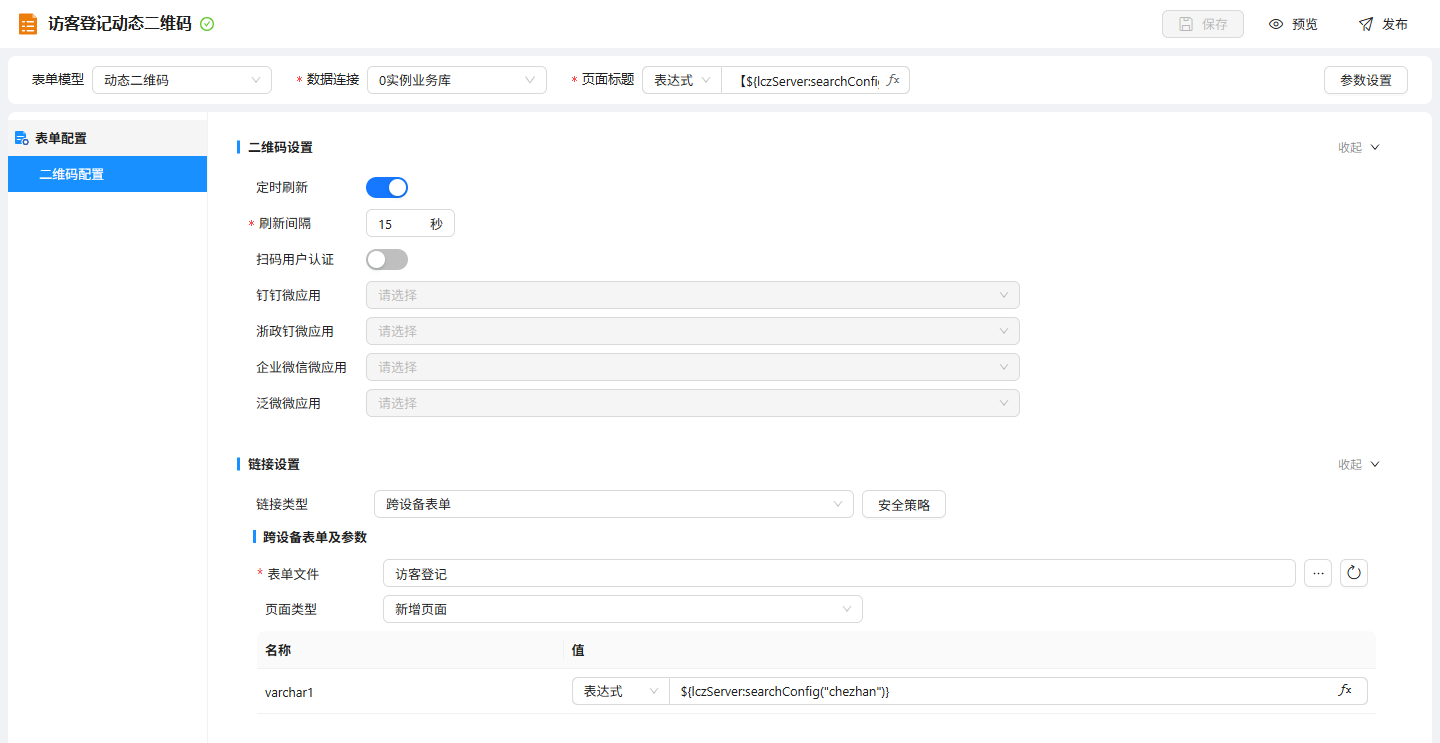Enable the 扫码用户认证 switch
Viewport: 1440px width, 743px height.
(x=387, y=259)
